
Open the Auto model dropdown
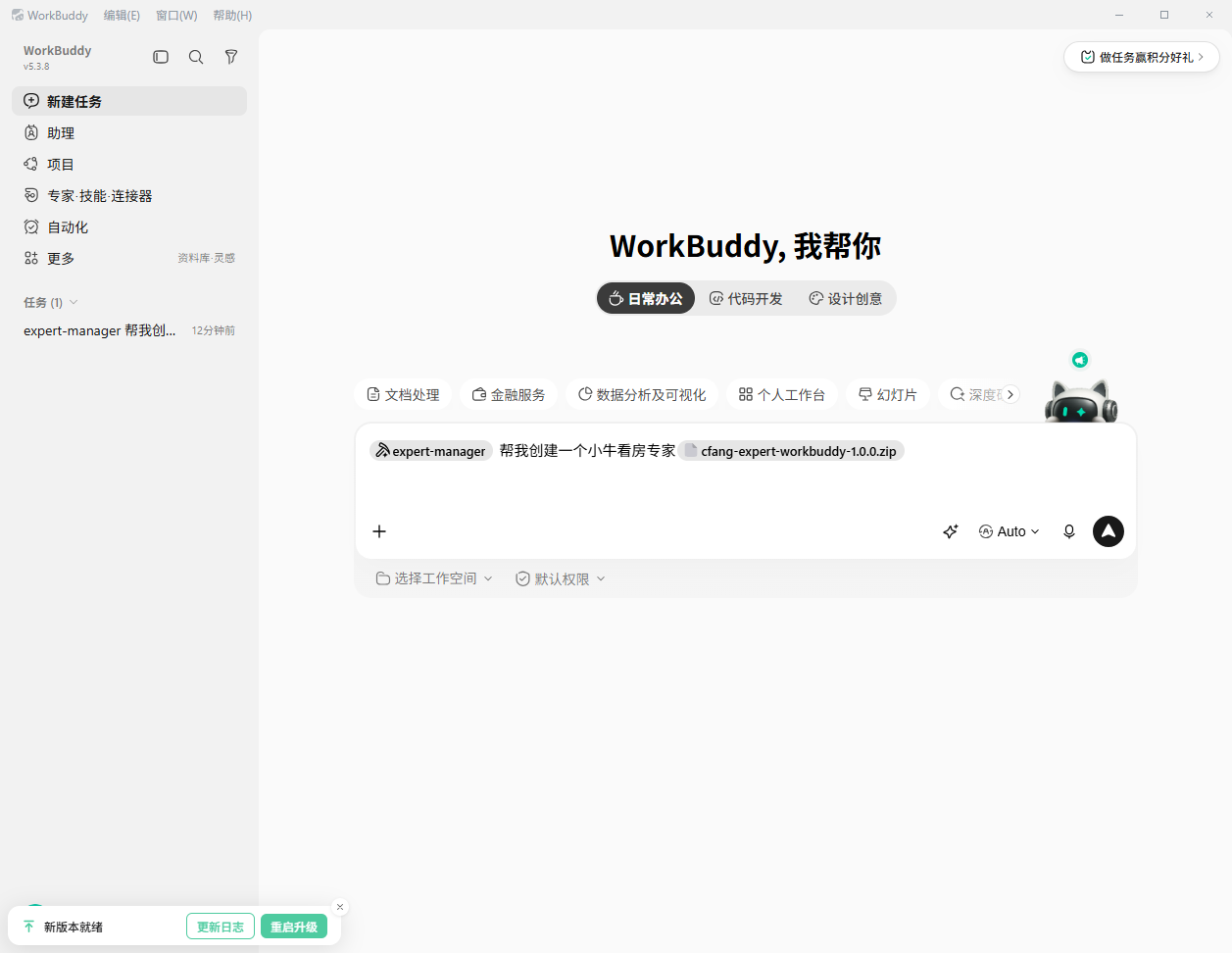click(1010, 531)
